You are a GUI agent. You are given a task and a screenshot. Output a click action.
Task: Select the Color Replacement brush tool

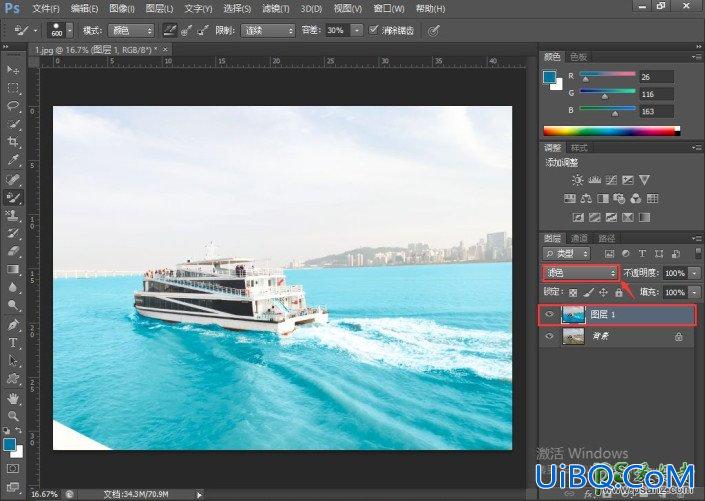[13, 197]
